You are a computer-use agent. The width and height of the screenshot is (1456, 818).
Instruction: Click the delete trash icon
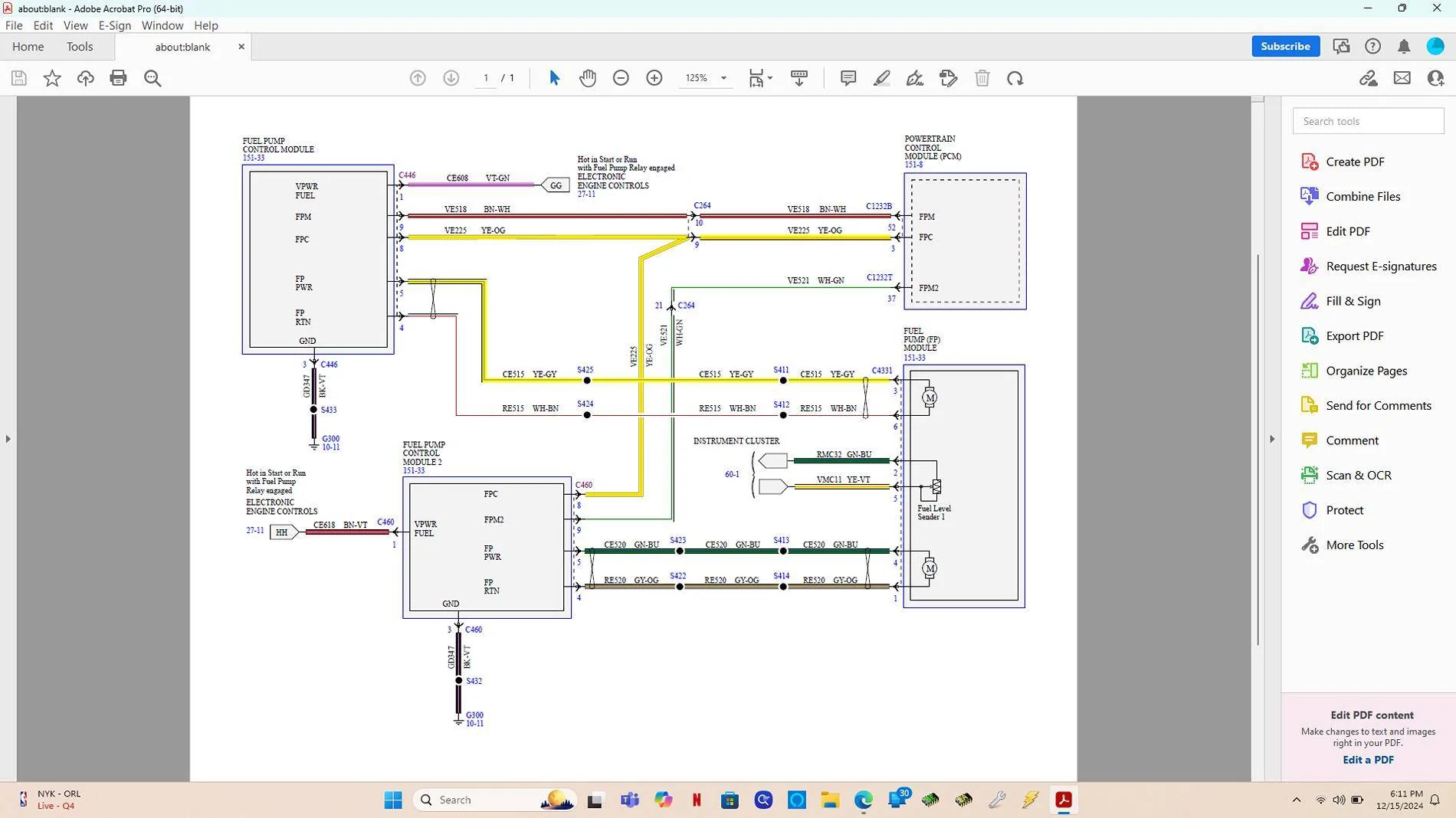(982, 78)
